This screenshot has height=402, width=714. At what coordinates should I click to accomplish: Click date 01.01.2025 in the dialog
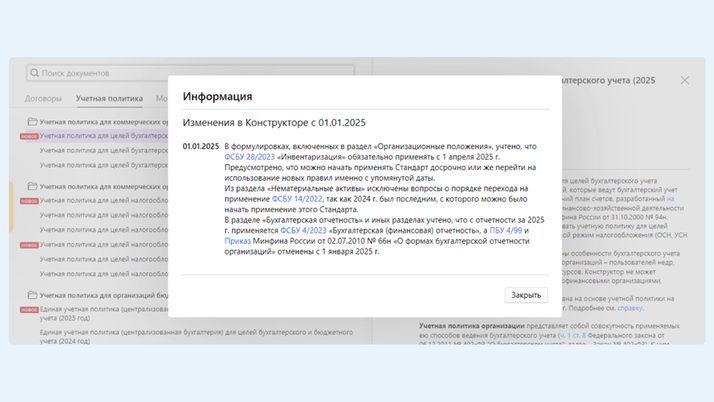[201, 146]
